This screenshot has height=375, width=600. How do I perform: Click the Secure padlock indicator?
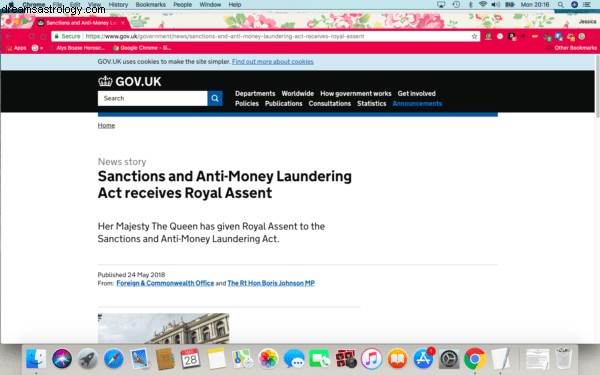[x=67, y=36]
